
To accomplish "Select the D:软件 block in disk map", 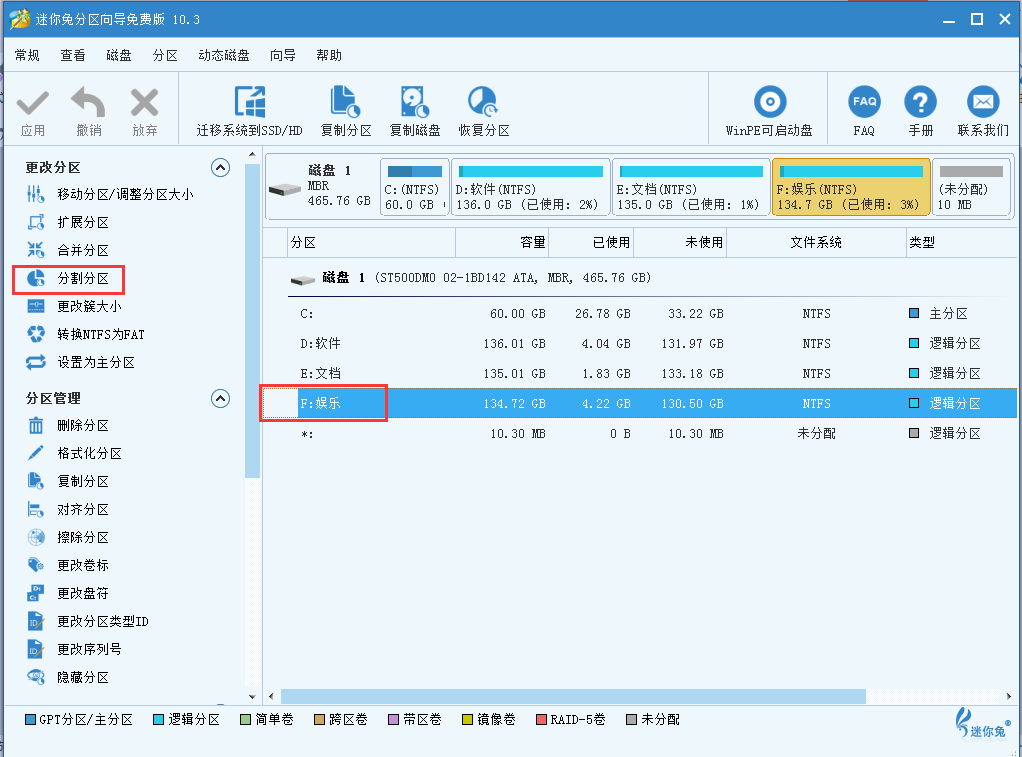I will 531,187.
